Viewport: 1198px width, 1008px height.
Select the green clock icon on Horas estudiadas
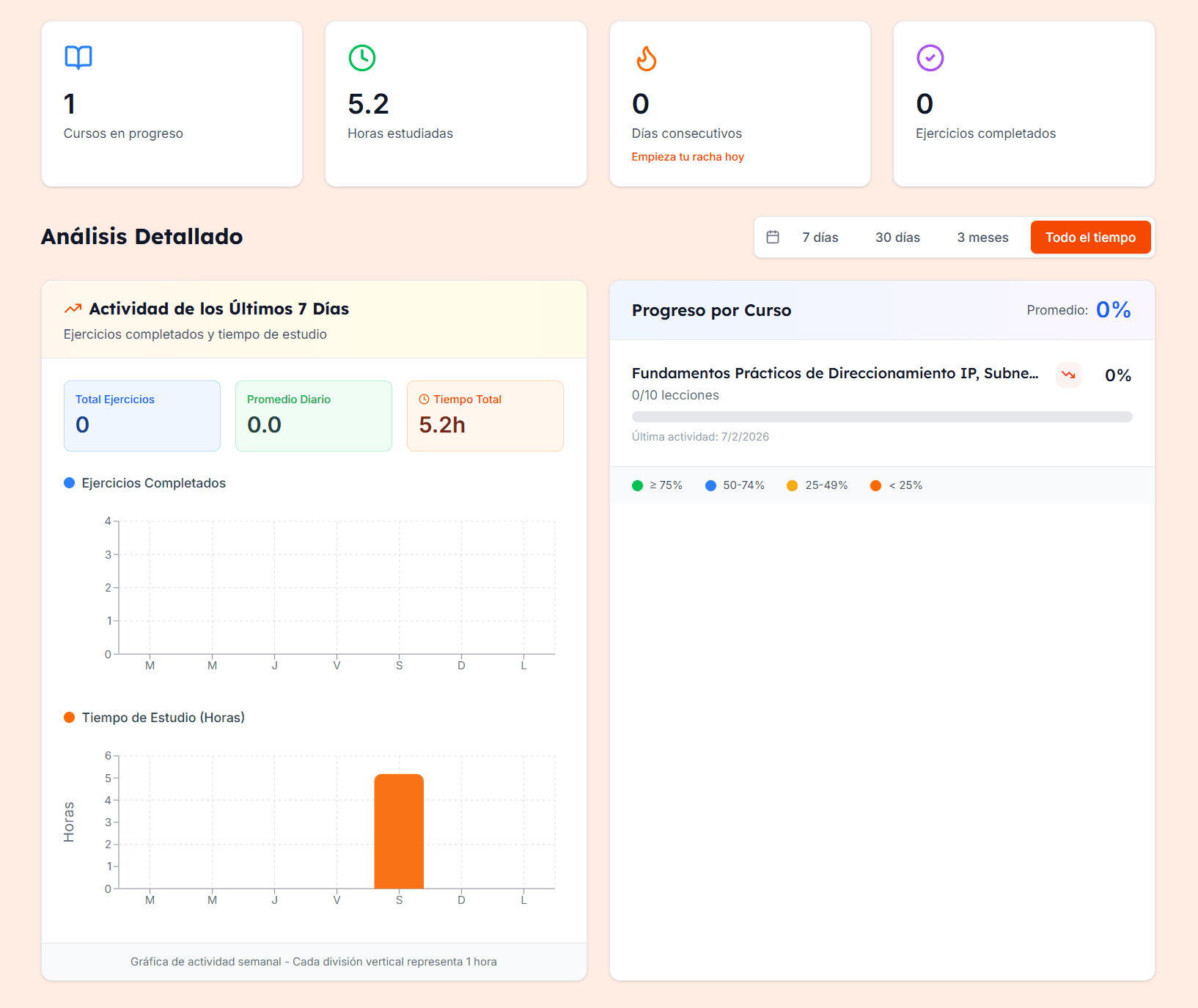click(361, 58)
